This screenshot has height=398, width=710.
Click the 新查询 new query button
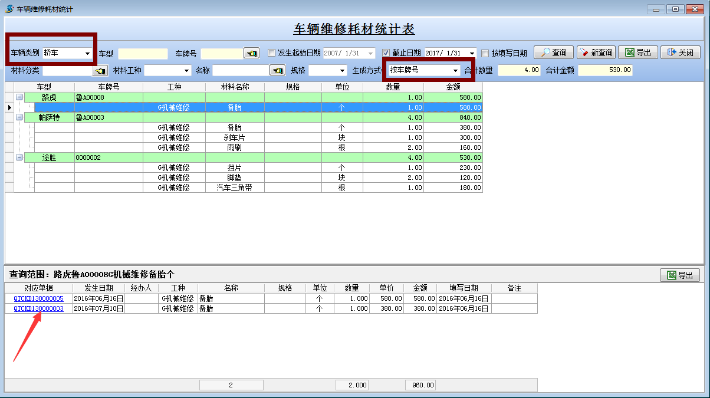tap(596, 53)
